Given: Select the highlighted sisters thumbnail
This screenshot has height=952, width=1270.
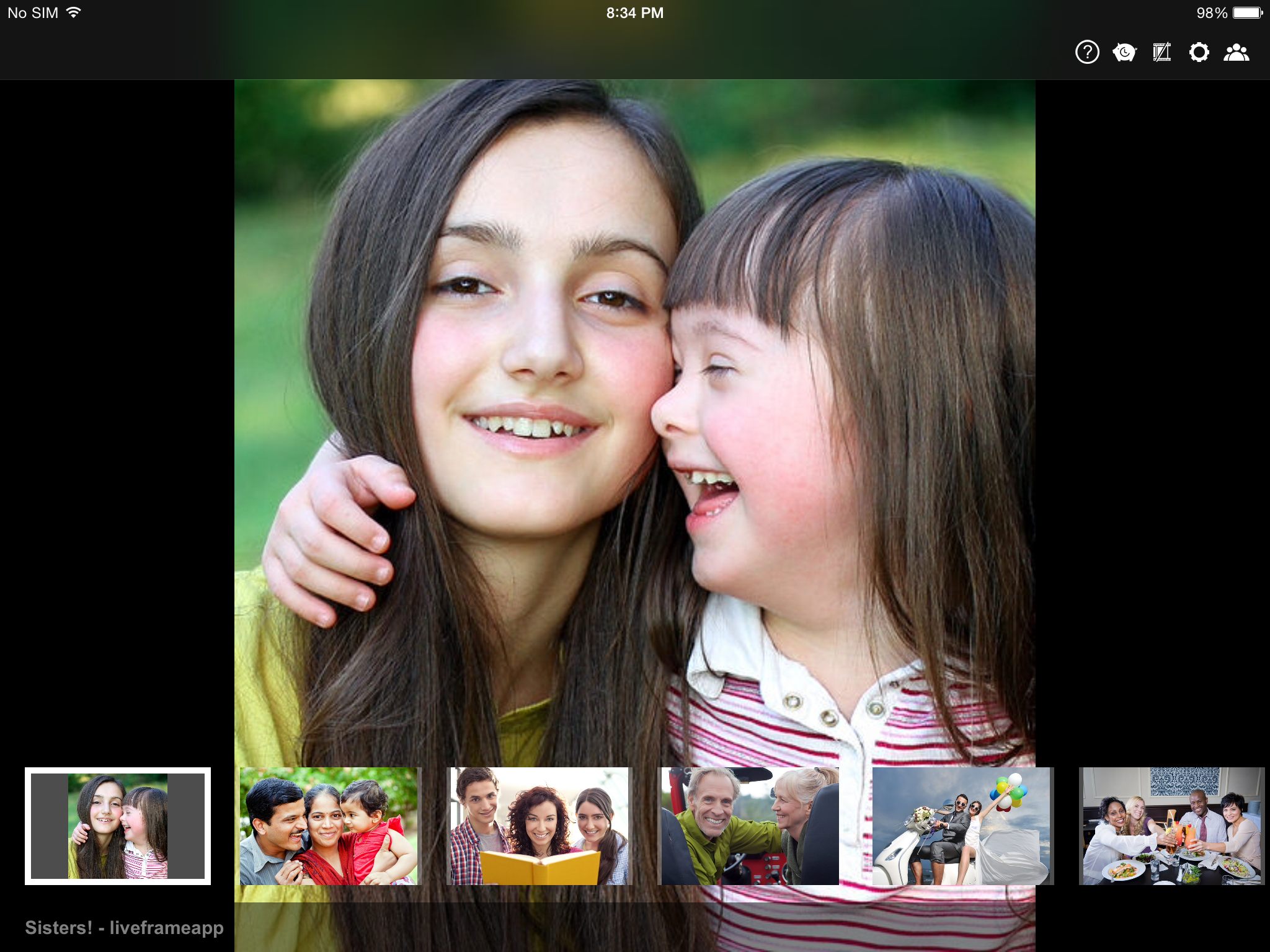Looking at the screenshot, I should pyautogui.click(x=118, y=826).
